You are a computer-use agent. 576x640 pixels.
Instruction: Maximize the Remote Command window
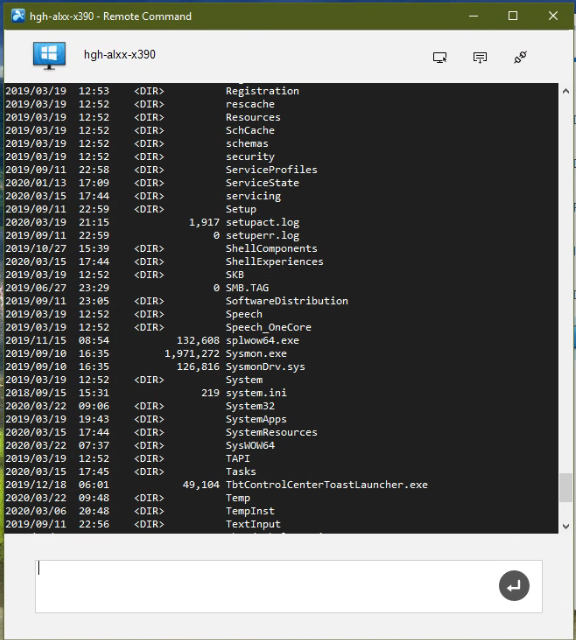point(513,16)
